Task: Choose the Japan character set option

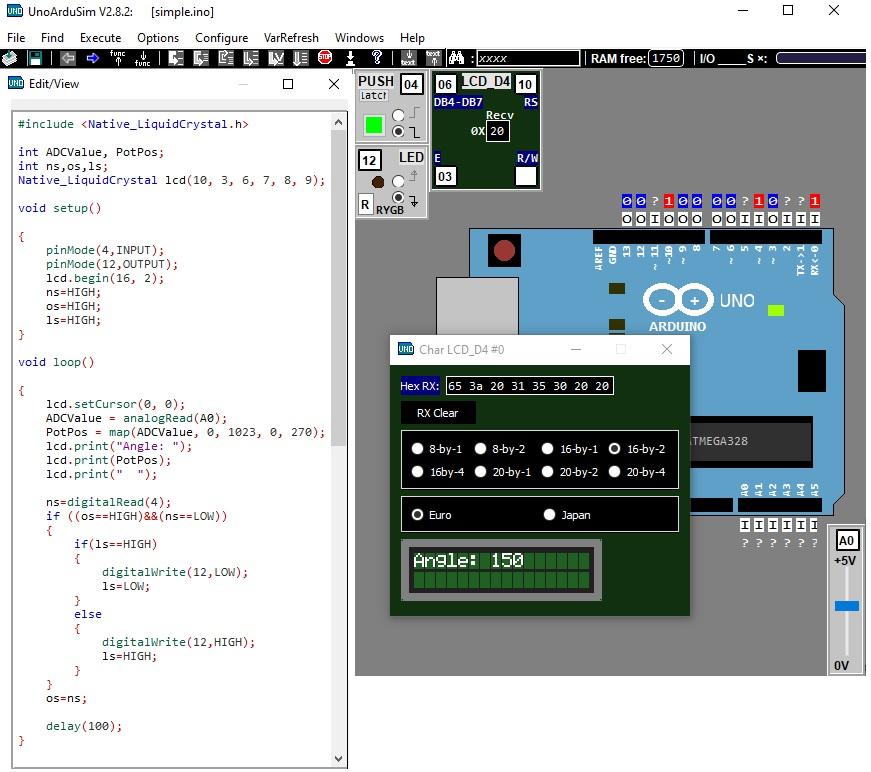Action: point(549,515)
